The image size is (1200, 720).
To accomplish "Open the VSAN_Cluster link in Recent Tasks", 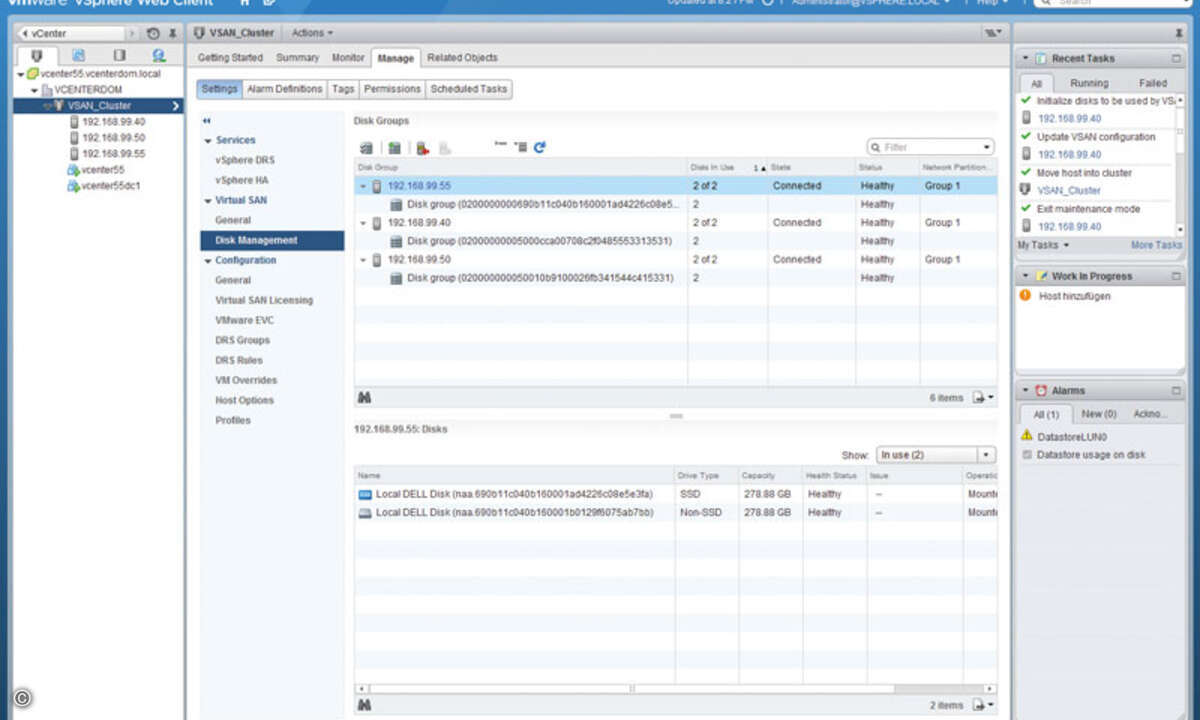I will [1069, 190].
